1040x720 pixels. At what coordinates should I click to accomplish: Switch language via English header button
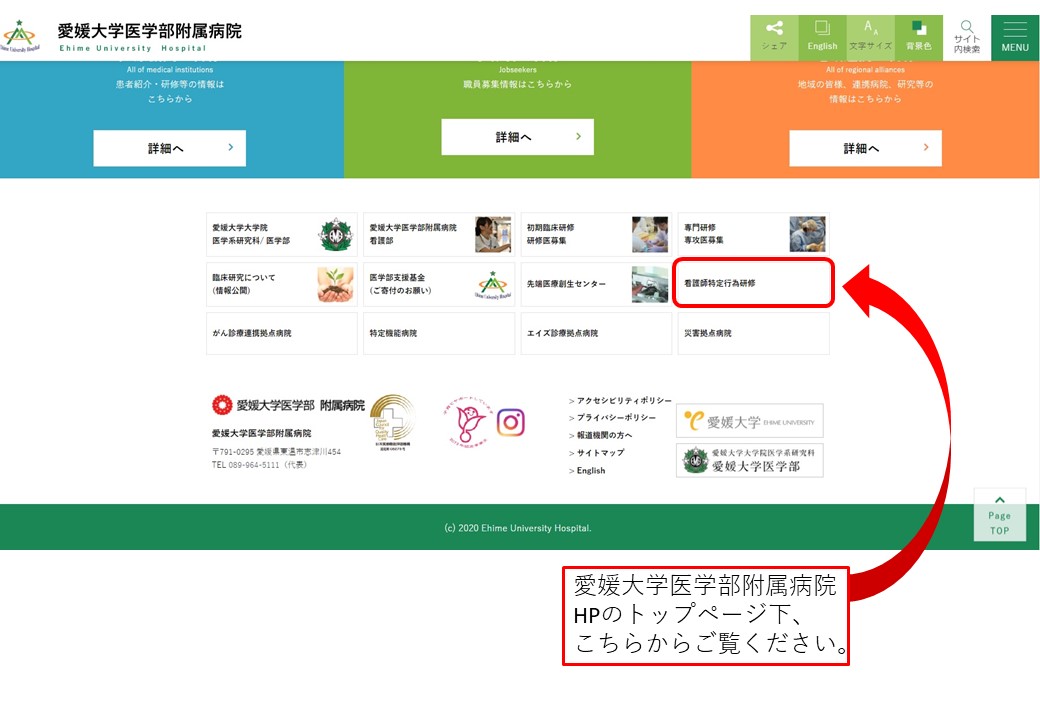(822, 36)
